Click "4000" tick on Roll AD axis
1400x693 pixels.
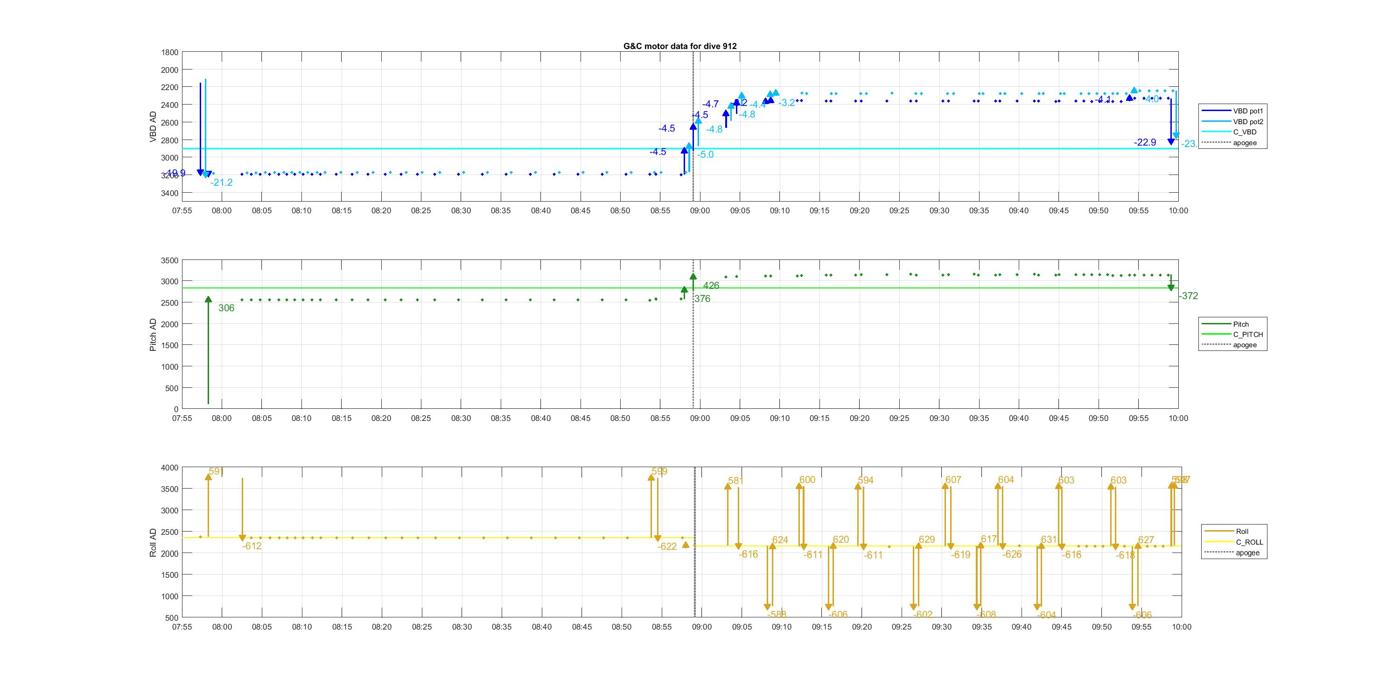[170, 468]
